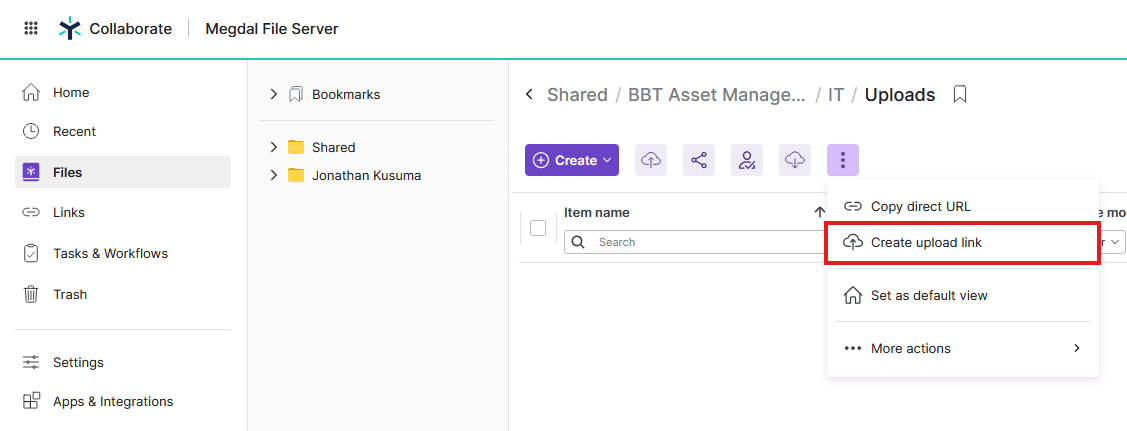Go to Home in sidebar

coord(123,93)
